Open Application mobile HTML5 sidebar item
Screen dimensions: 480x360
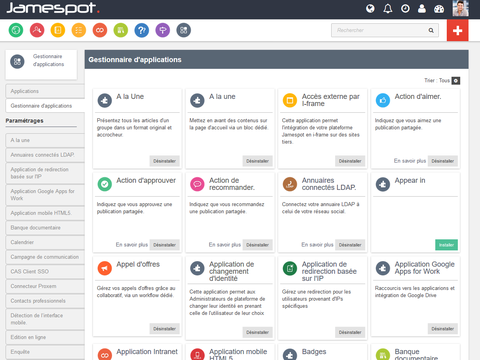45,213
